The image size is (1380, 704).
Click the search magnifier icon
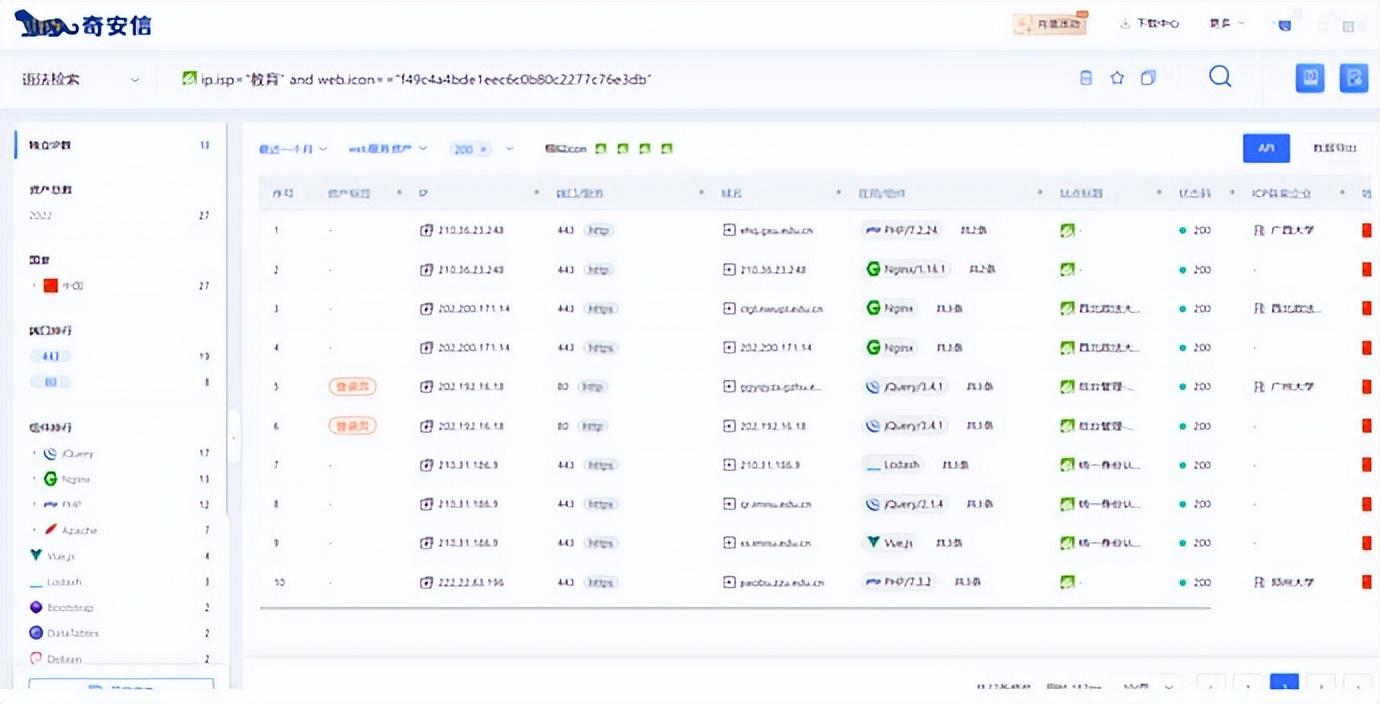tap(1219, 76)
